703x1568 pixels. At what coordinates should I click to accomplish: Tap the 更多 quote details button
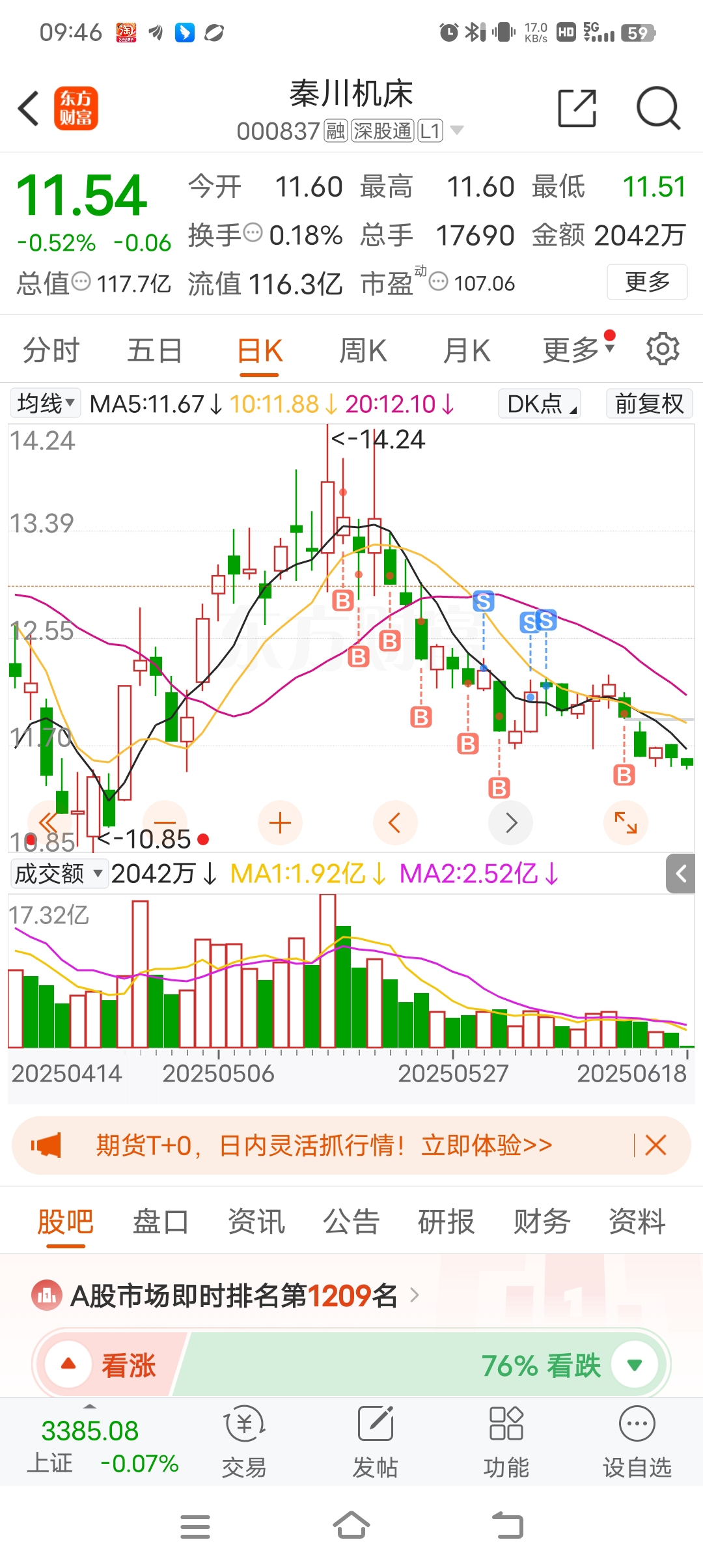(x=647, y=282)
